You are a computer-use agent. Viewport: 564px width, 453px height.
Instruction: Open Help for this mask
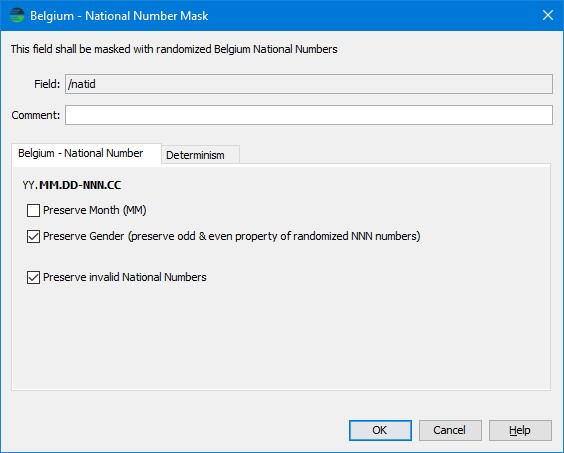coord(520,430)
